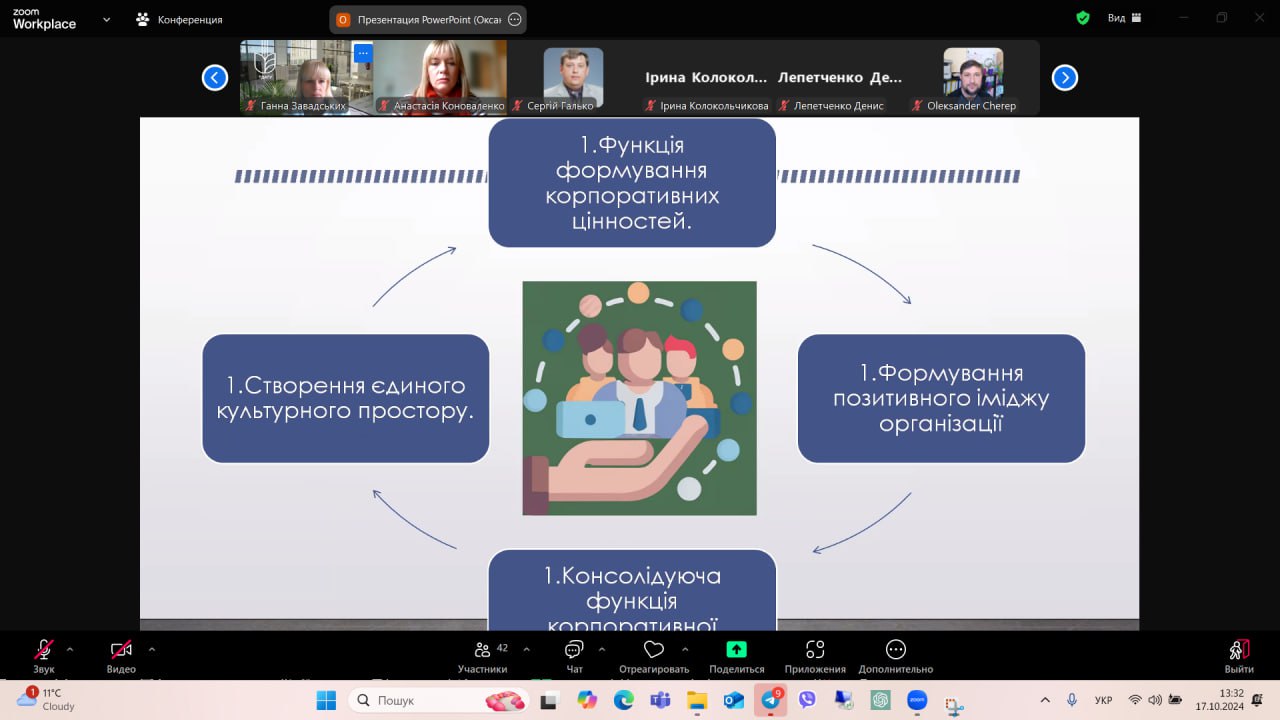Open options on the Презентация PowerPoint tab
1280x720 pixels.
[x=515, y=19]
